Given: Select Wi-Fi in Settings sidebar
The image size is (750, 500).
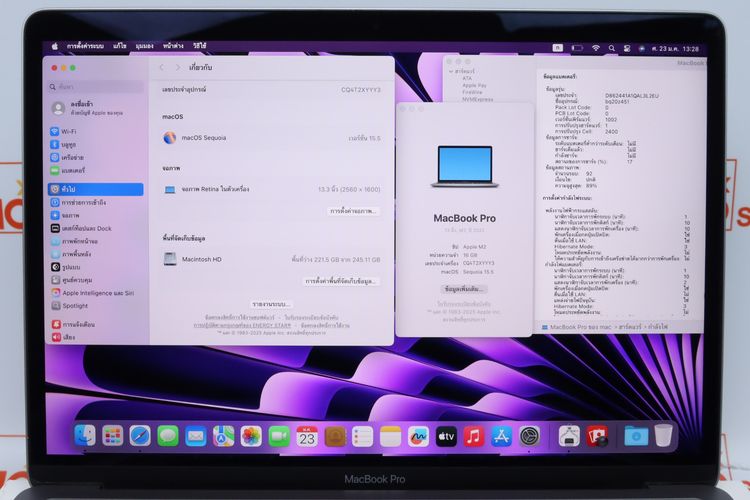Looking at the screenshot, I should (96, 131).
